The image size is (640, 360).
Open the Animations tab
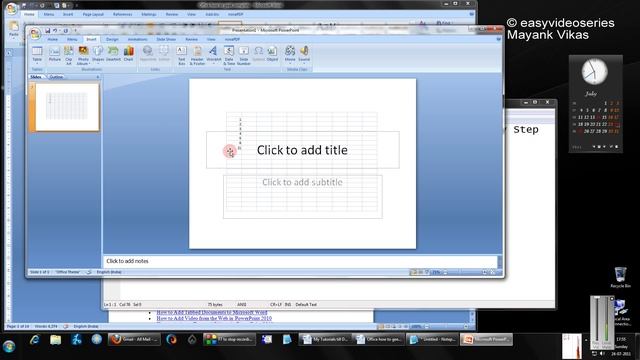[138, 39]
